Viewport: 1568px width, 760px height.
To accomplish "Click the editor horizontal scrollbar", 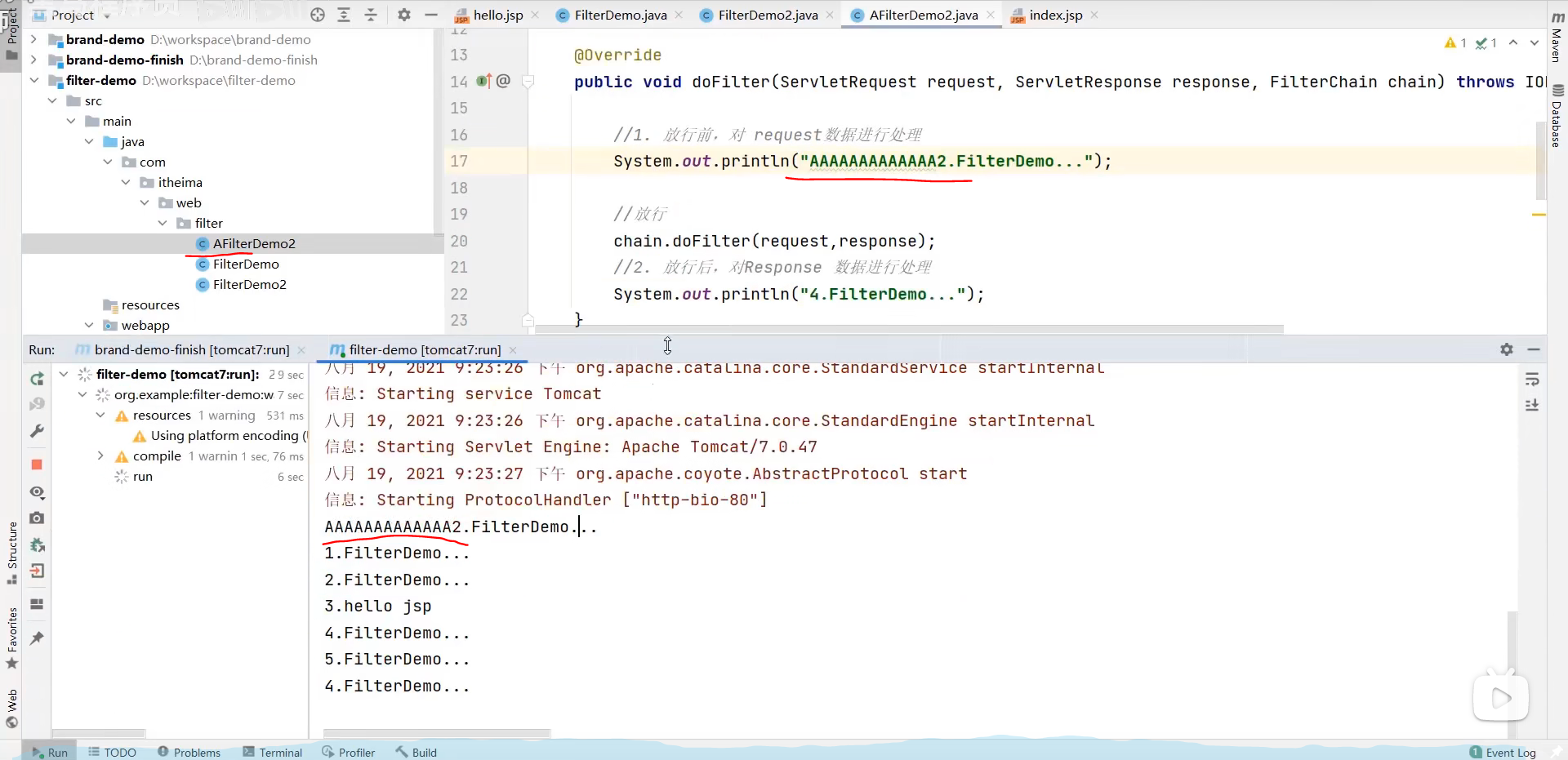I will click(909, 329).
